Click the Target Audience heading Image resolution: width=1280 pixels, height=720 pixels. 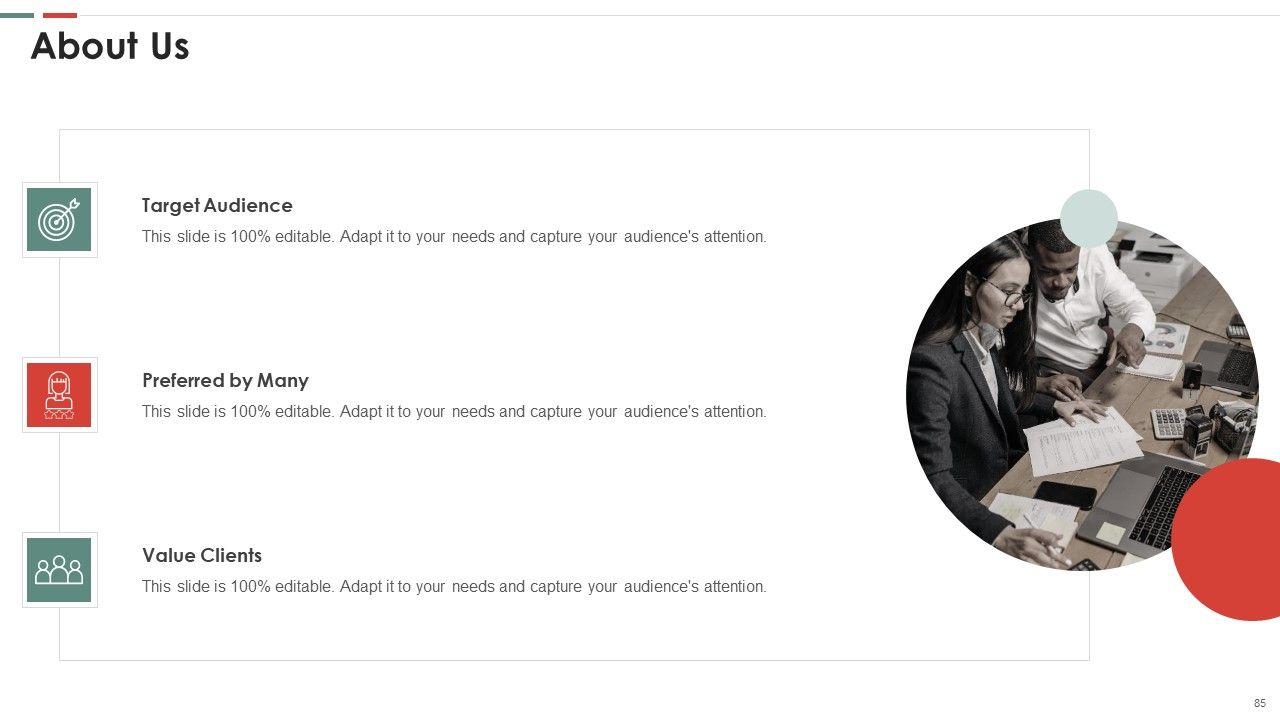217,205
